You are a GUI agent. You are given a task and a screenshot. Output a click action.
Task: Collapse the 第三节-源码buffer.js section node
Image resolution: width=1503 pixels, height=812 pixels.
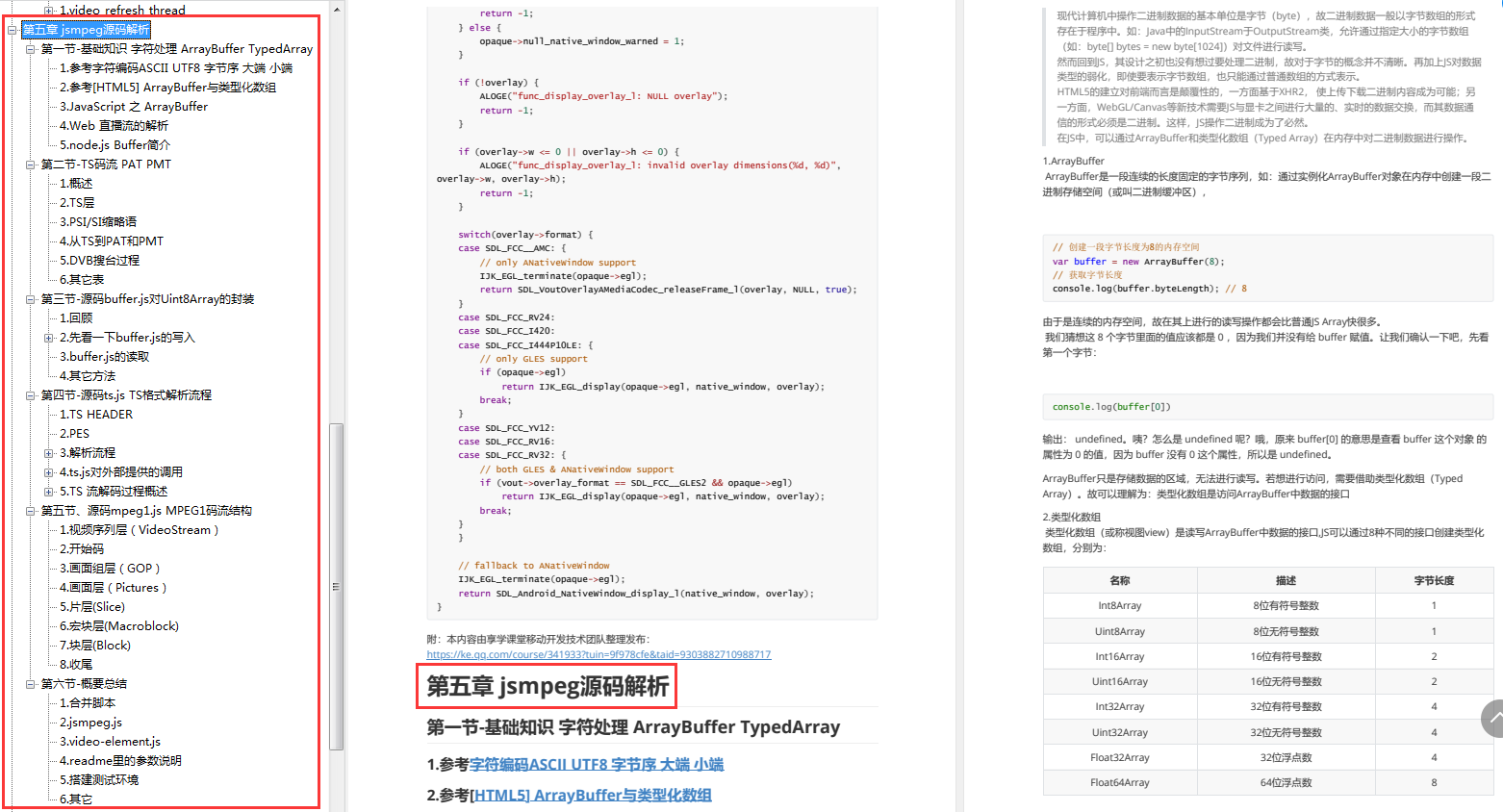30,299
